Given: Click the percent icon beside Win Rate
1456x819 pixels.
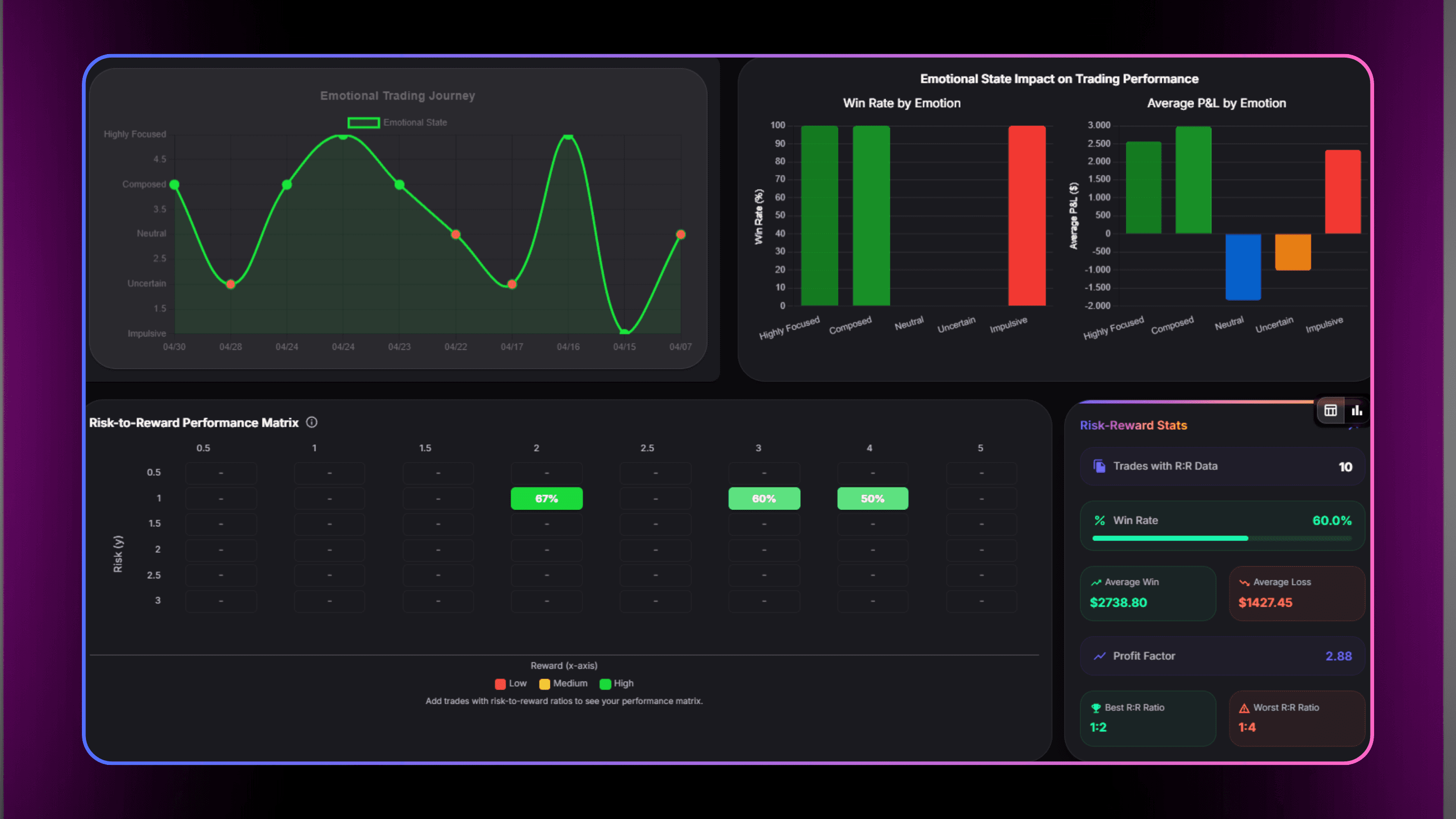Looking at the screenshot, I should click(1100, 521).
